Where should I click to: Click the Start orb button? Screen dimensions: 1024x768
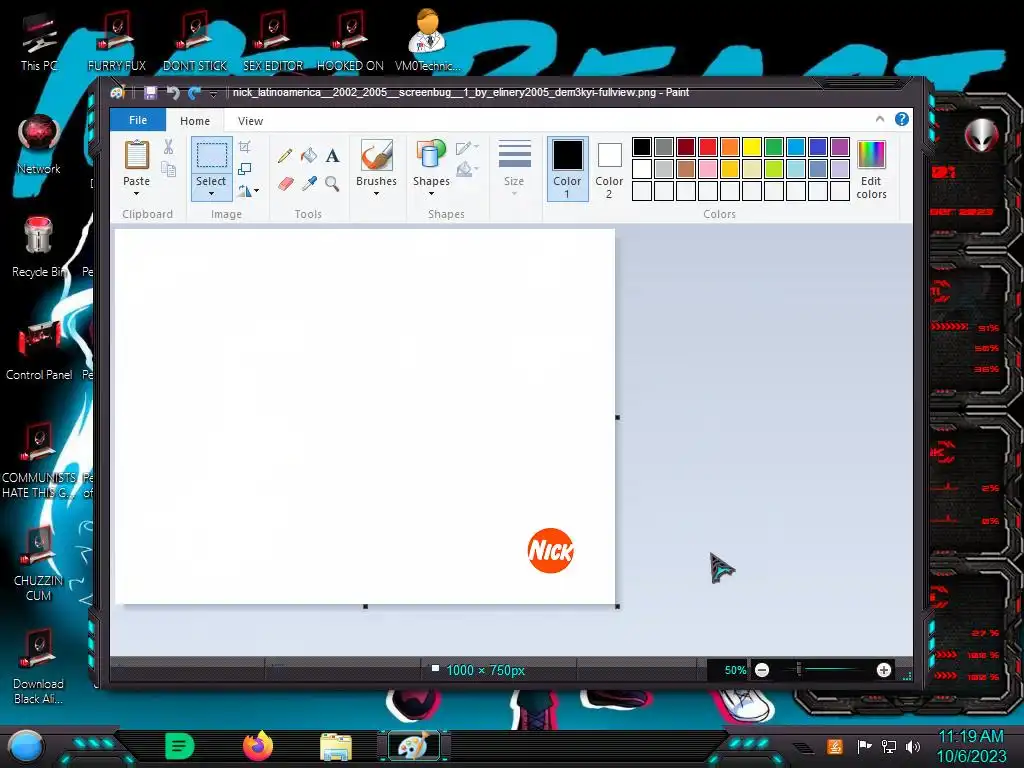point(25,747)
